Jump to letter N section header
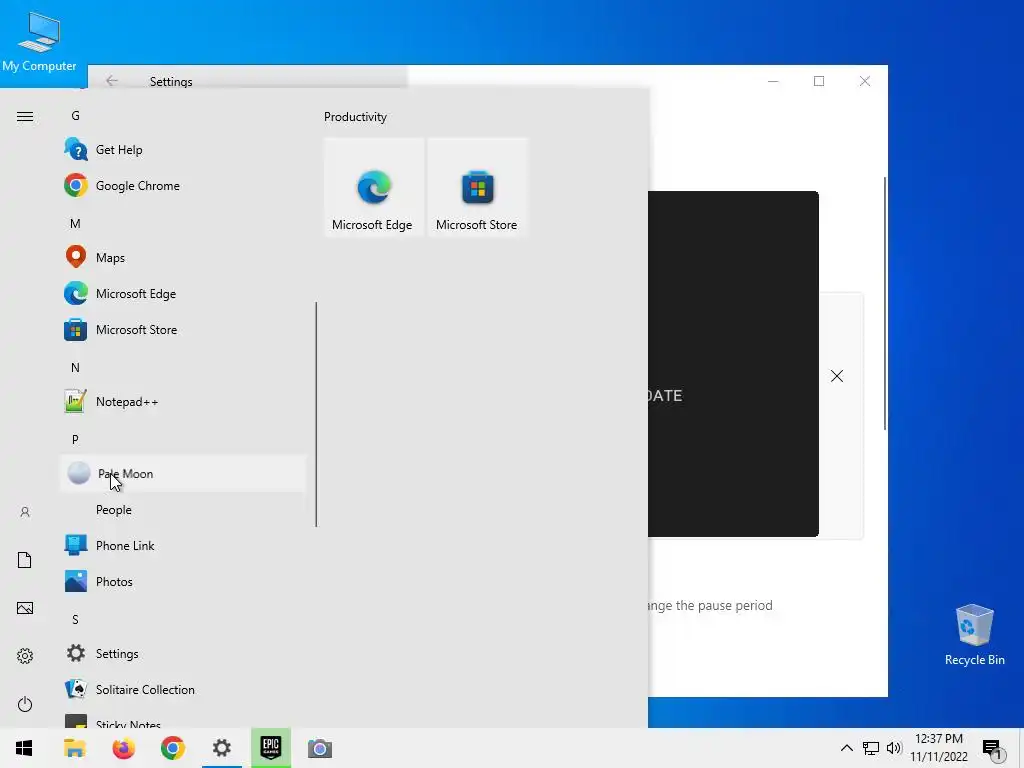The image size is (1024, 768). click(x=75, y=368)
